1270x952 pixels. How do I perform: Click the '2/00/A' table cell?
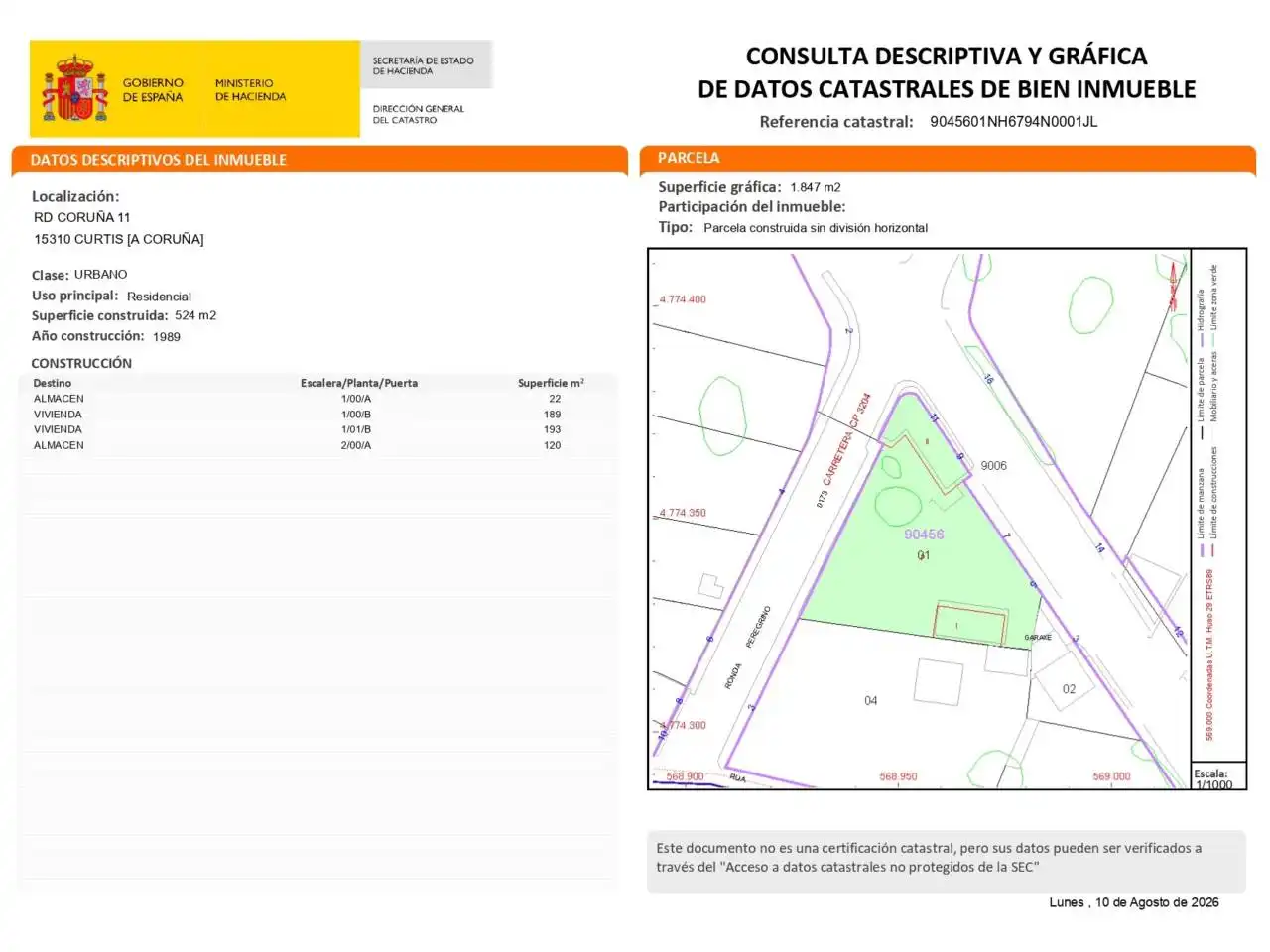pyautogui.click(x=356, y=445)
